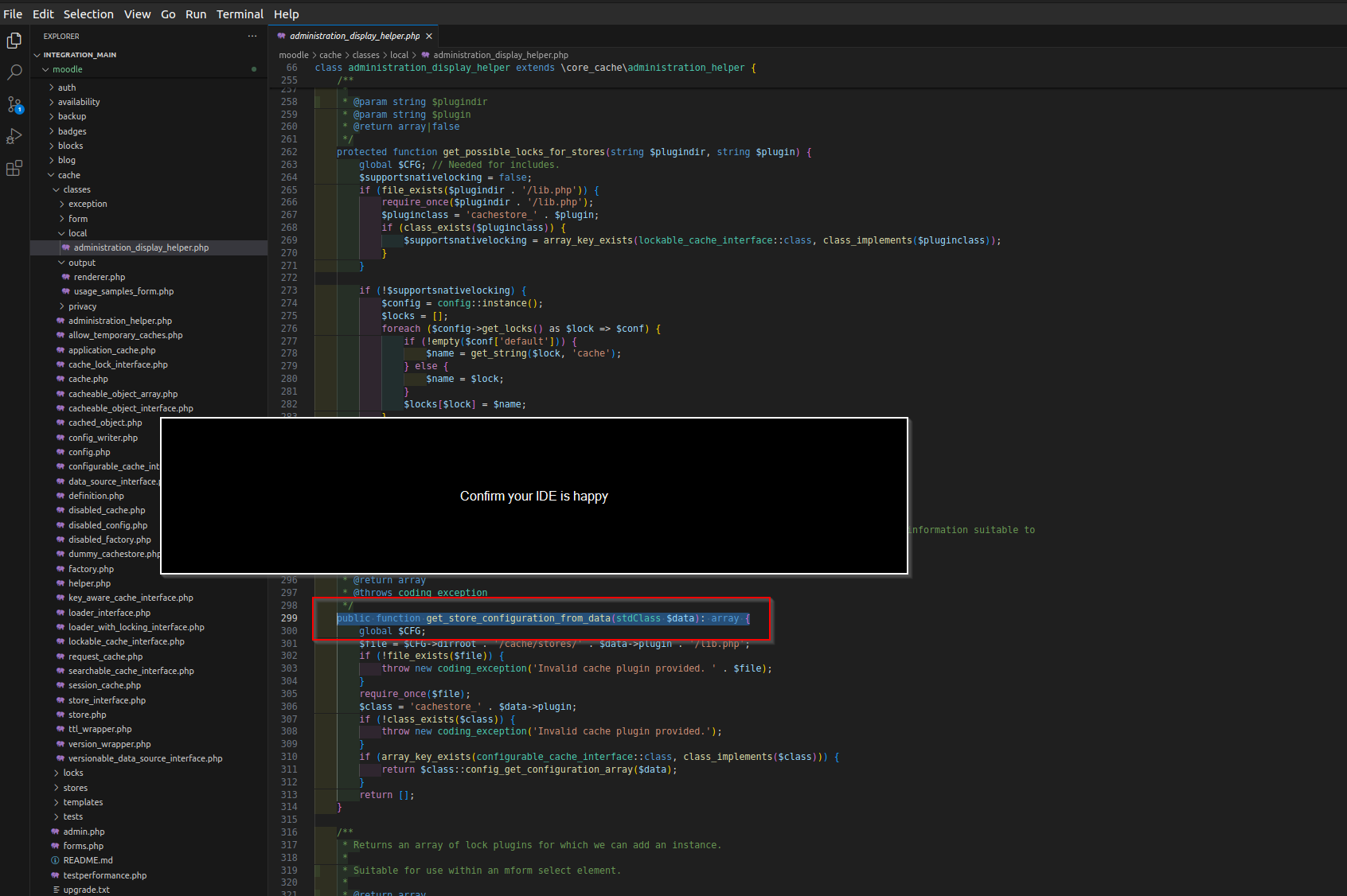Click PHP icon beside cache.php
The height and width of the screenshot is (896, 1347).
pyautogui.click(x=61, y=379)
